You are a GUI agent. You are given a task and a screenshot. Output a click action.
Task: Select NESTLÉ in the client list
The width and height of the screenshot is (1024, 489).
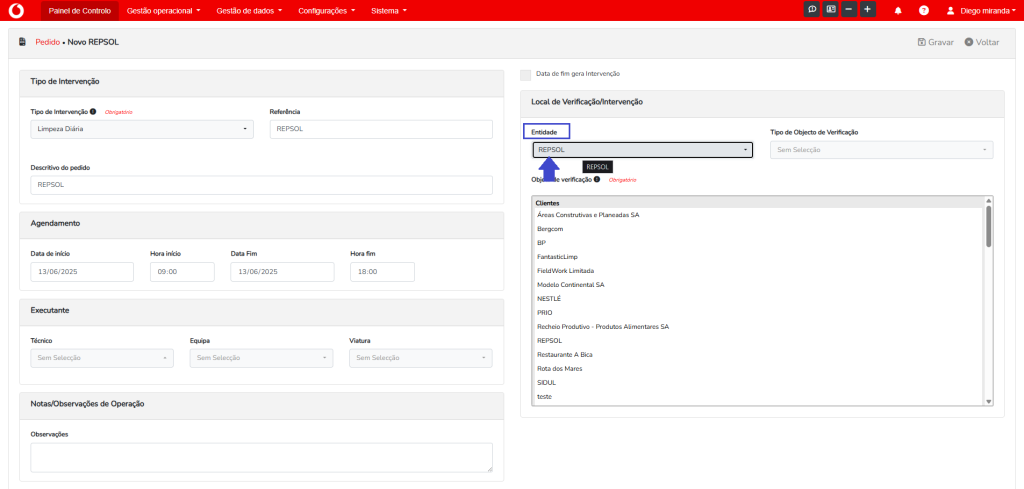tap(549, 298)
